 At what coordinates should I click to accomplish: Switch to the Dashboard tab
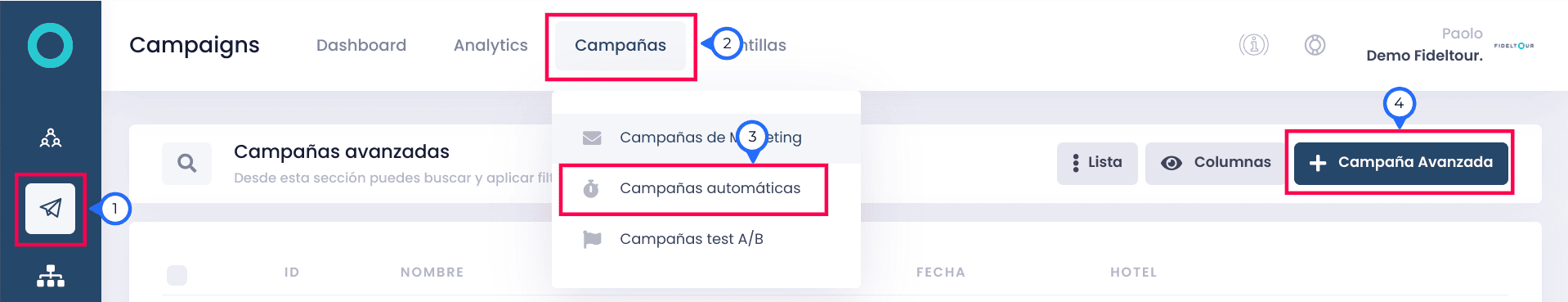coord(361,46)
